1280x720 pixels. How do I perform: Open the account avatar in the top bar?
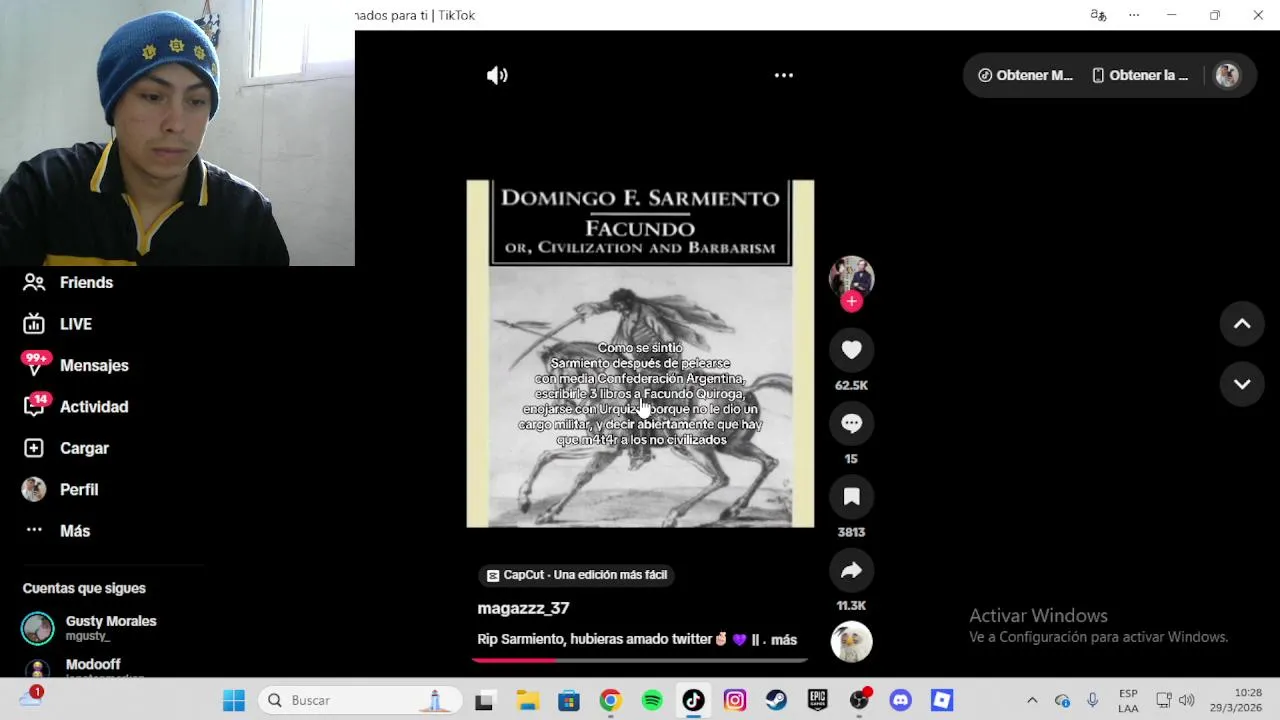coord(1227,75)
